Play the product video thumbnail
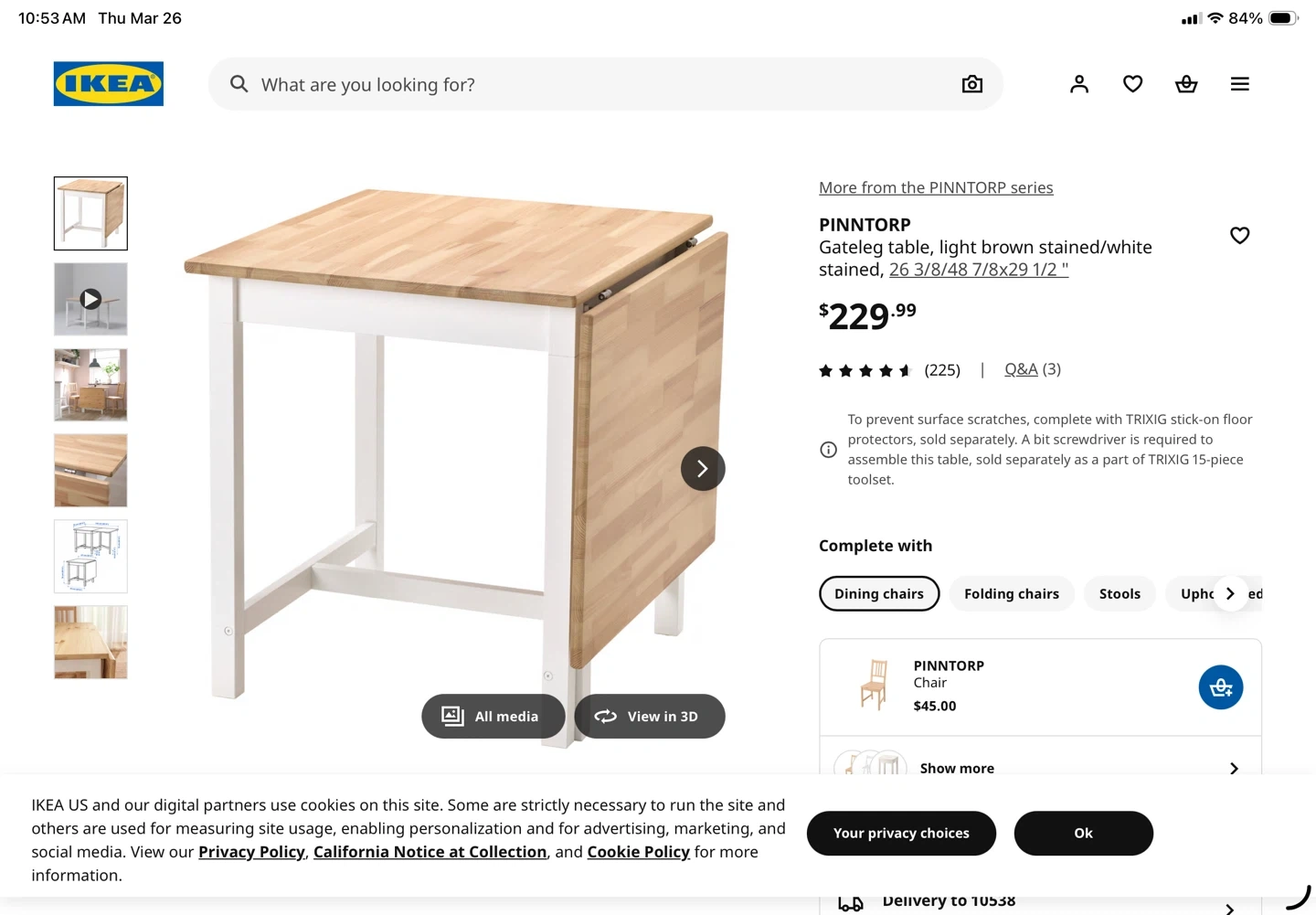Image resolution: width=1316 pixels, height=915 pixels. [90, 299]
